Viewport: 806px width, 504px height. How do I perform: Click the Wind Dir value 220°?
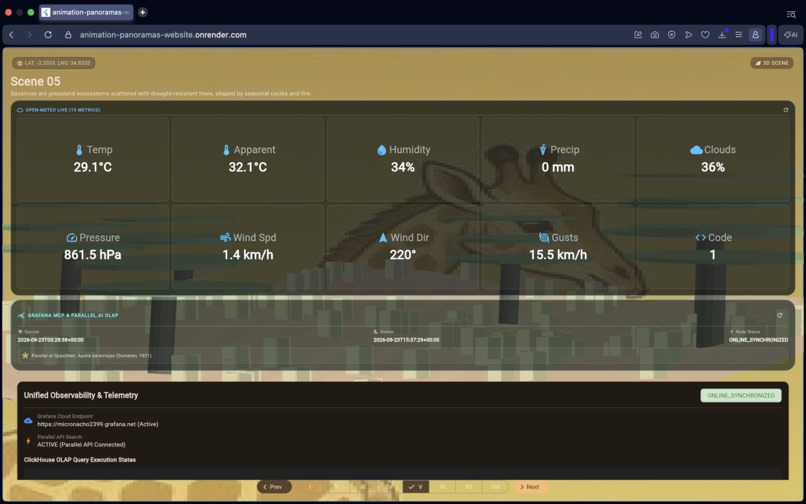click(402, 255)
